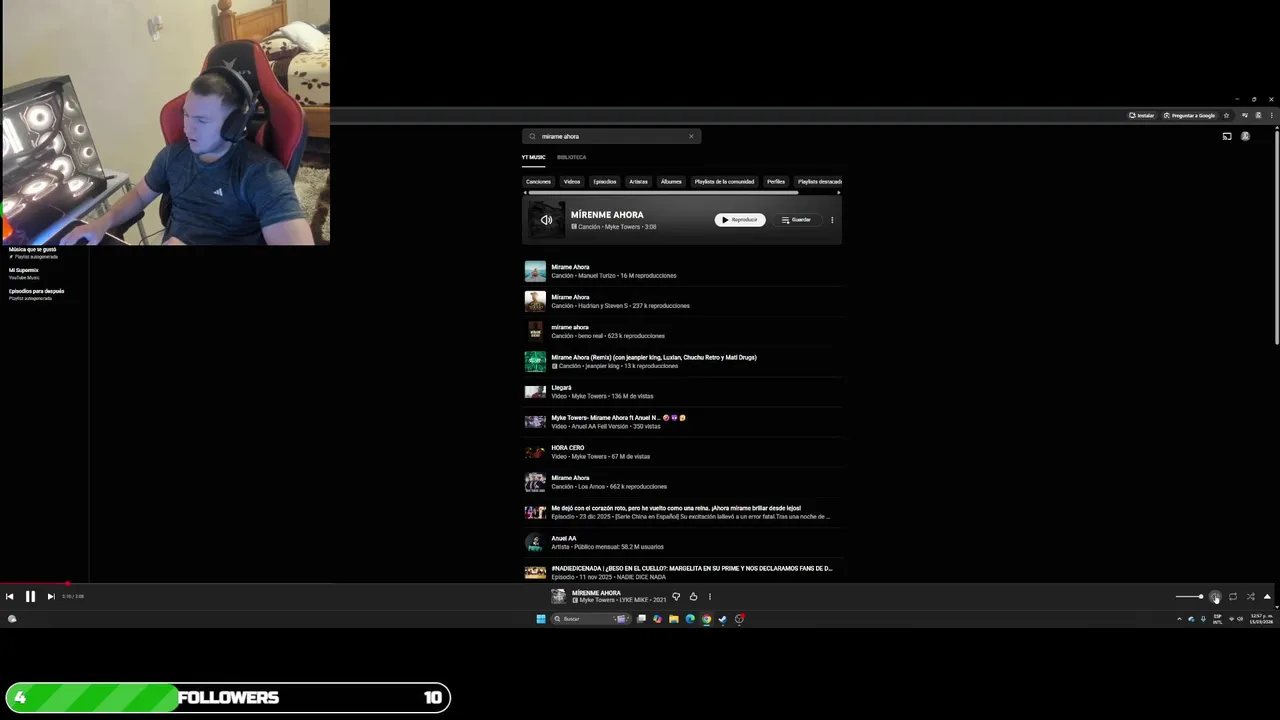Viewport: 1280px width, 720px height.
Task: Open the "Episodios para después" playlist
Action: pos(36,294)
